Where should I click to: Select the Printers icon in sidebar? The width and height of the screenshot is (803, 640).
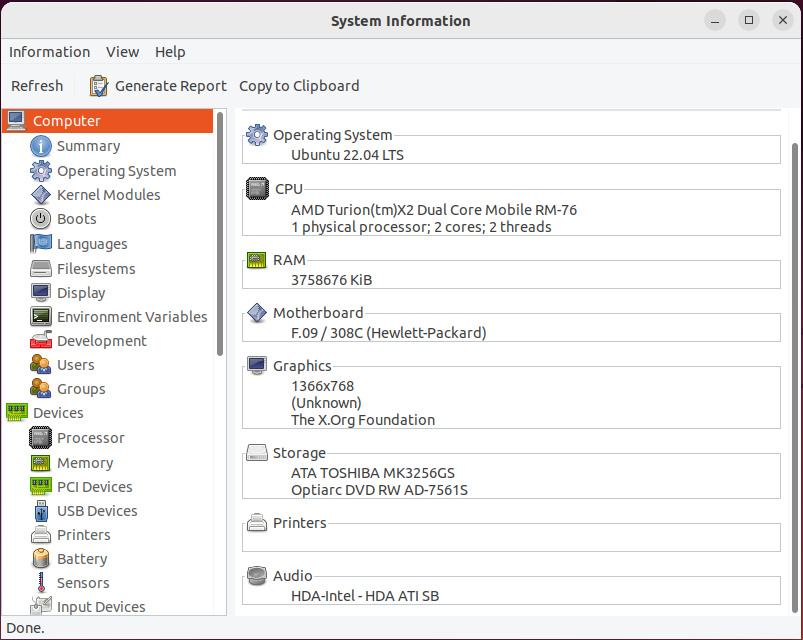coord(40,535)
